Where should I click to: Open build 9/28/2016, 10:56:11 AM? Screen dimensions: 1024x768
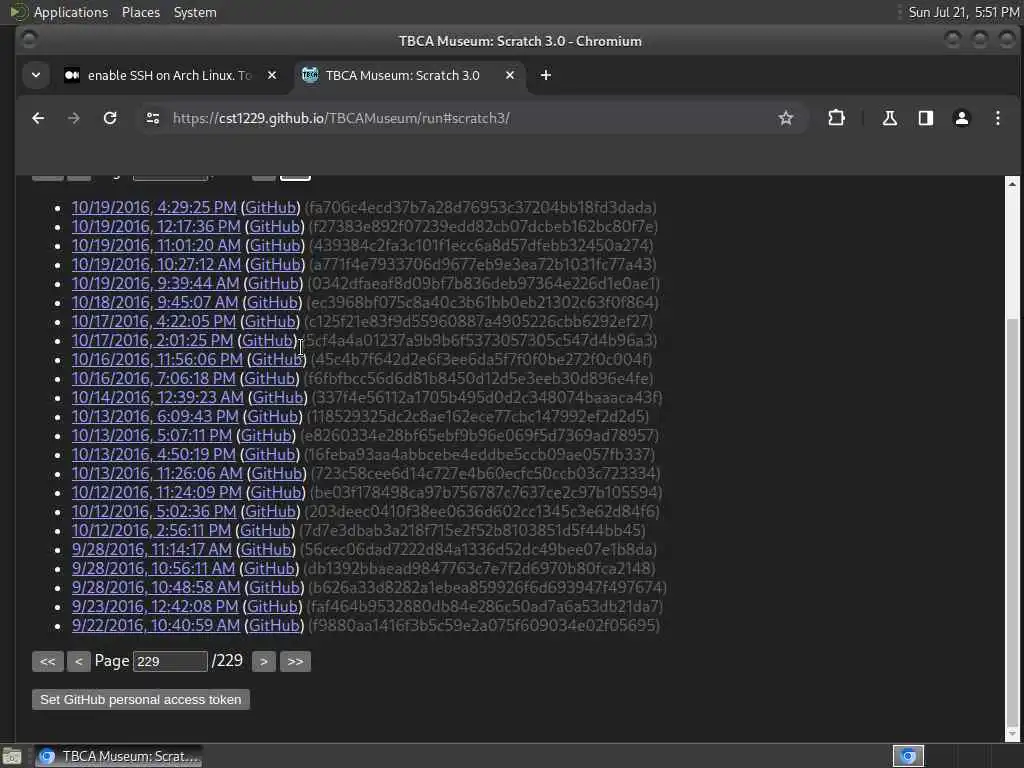tap(153, 568)
